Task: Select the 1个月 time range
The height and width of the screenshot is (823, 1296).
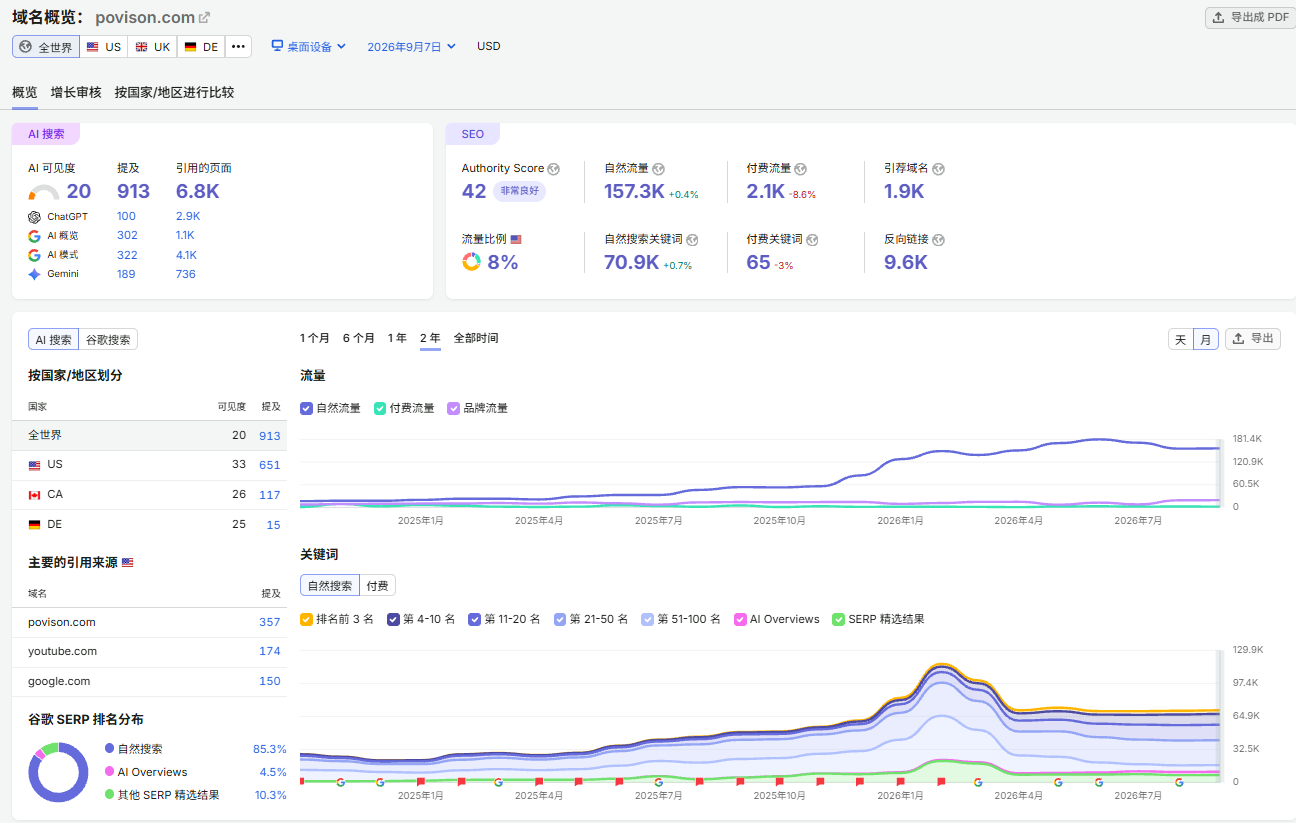Action: (x=315, y=338)
